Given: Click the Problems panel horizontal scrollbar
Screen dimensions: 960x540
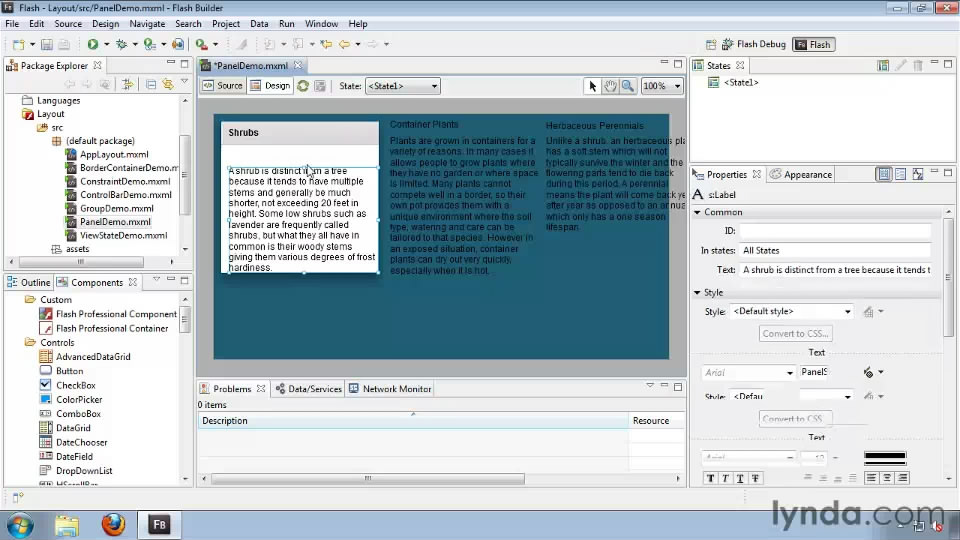Looking at the screenshot, I should click(x=368, y=478).
